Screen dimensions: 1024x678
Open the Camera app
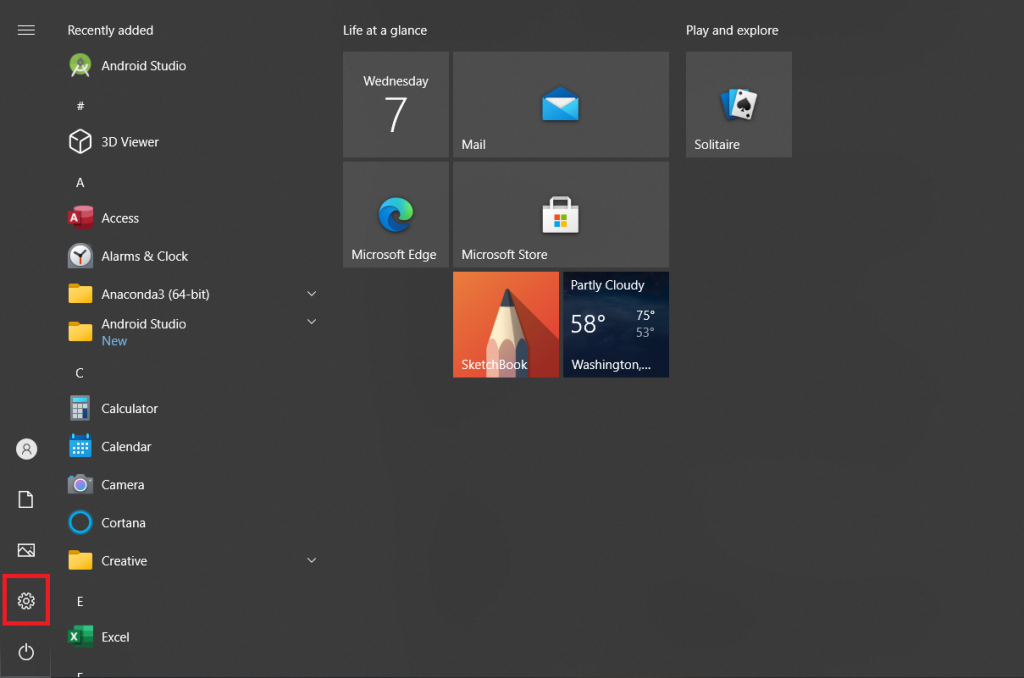click(122, 485)
